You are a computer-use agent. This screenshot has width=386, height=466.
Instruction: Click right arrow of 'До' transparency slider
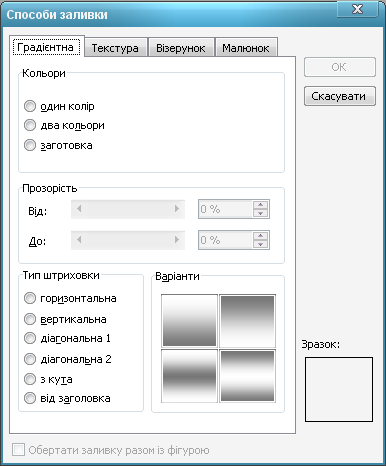[177, 240]
